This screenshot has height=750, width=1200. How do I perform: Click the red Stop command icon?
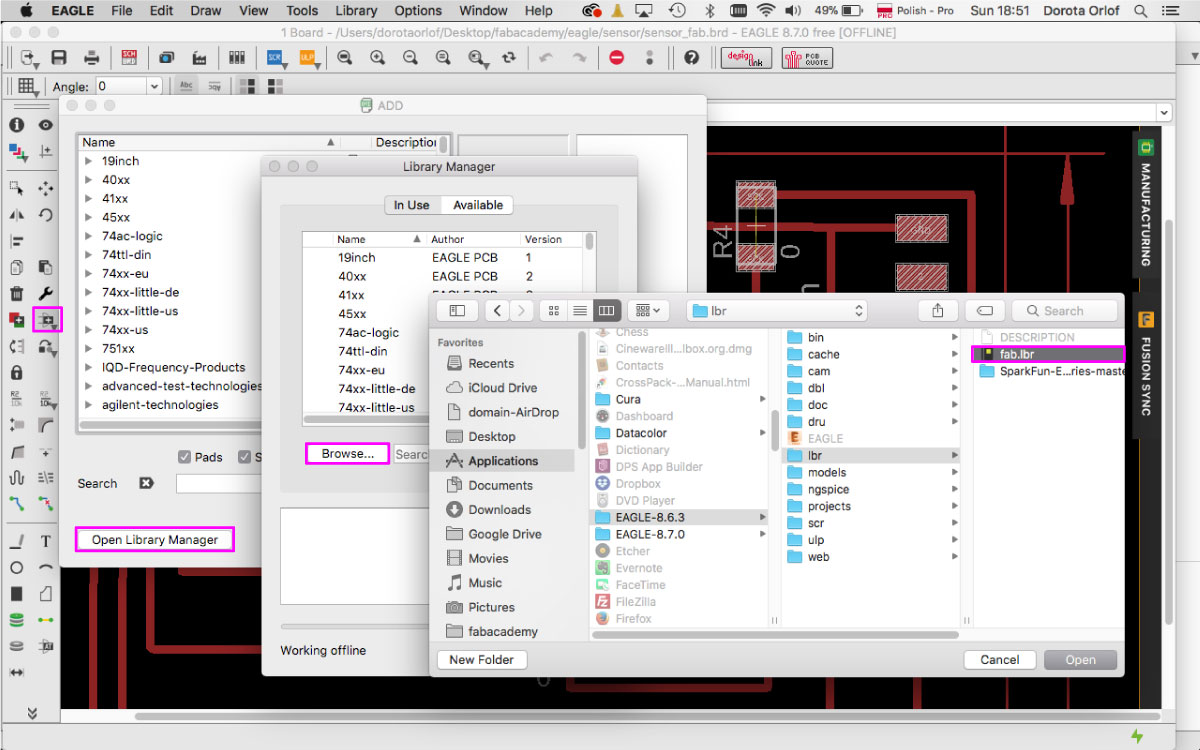pyautogui.click(x=617, y=58)
